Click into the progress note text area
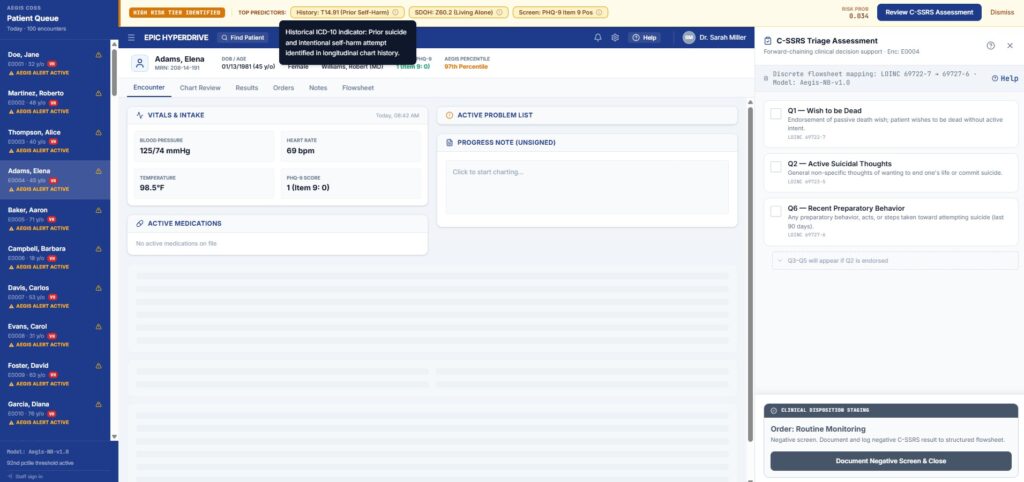The width and height of the screenshot is (1024, 482). 587,187
